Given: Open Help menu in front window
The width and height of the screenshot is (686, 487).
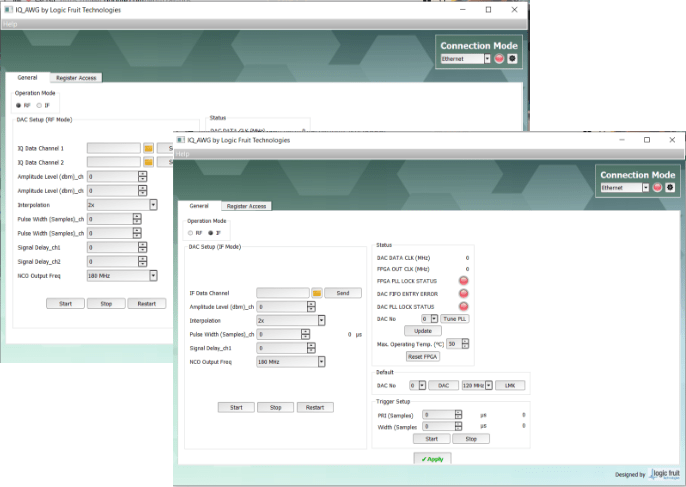Looking at the screenshot, I should coord(183,154).
